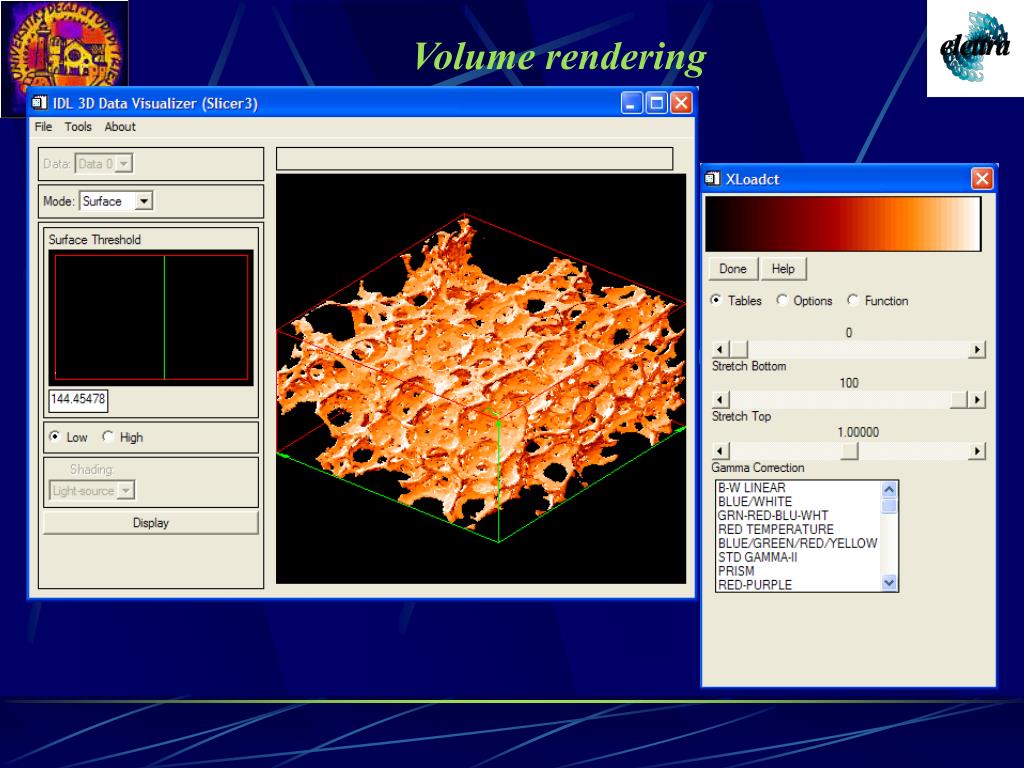Click color table list scroll-down arrow
This screenshot has width=1024, height=768.
click(889, 583)
